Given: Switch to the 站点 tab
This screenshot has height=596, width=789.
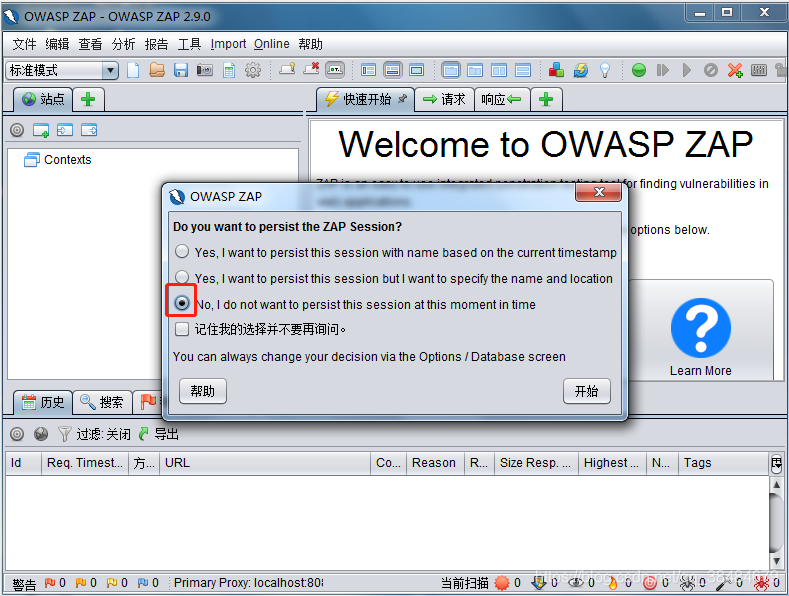Looking at the screenshot, I should tap(43, 99).
